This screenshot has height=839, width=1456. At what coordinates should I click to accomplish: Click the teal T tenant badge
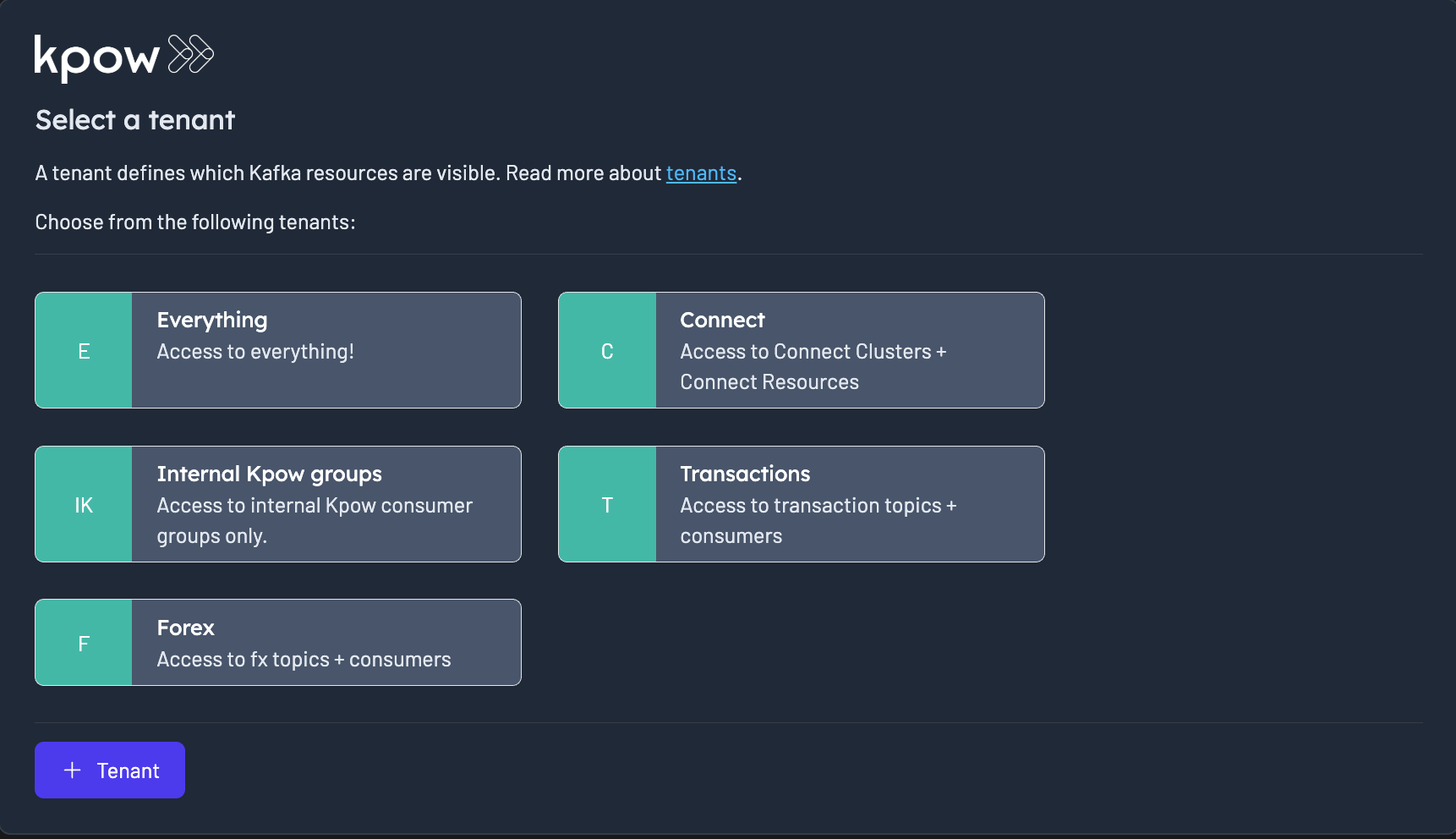click(x=607, y=505)
